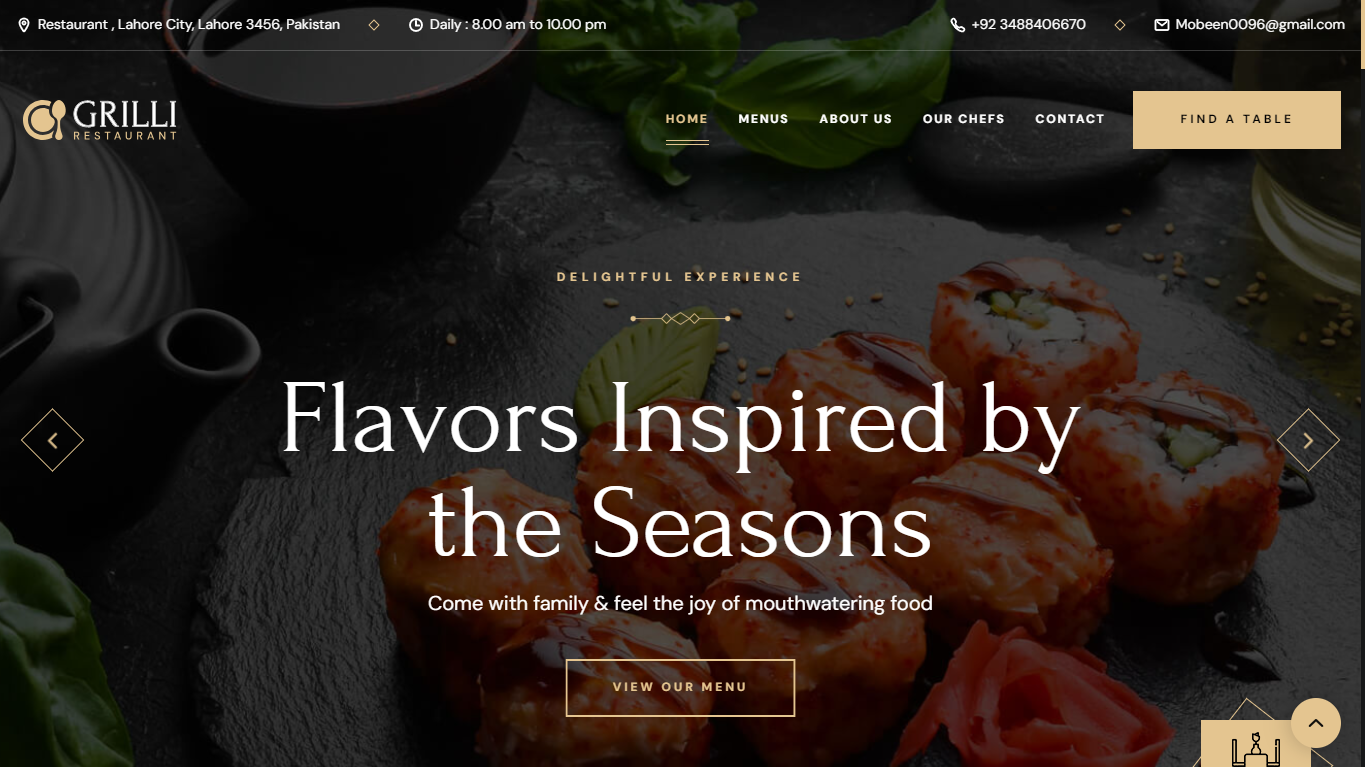Go to the About Us page

point(855,119)
